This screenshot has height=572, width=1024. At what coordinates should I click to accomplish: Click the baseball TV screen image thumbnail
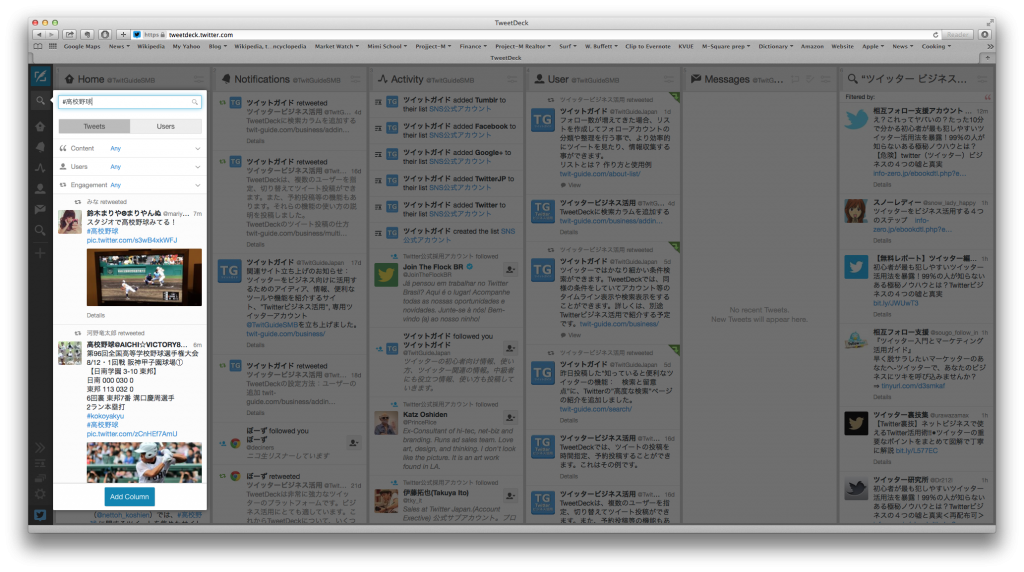coord(144,277)
